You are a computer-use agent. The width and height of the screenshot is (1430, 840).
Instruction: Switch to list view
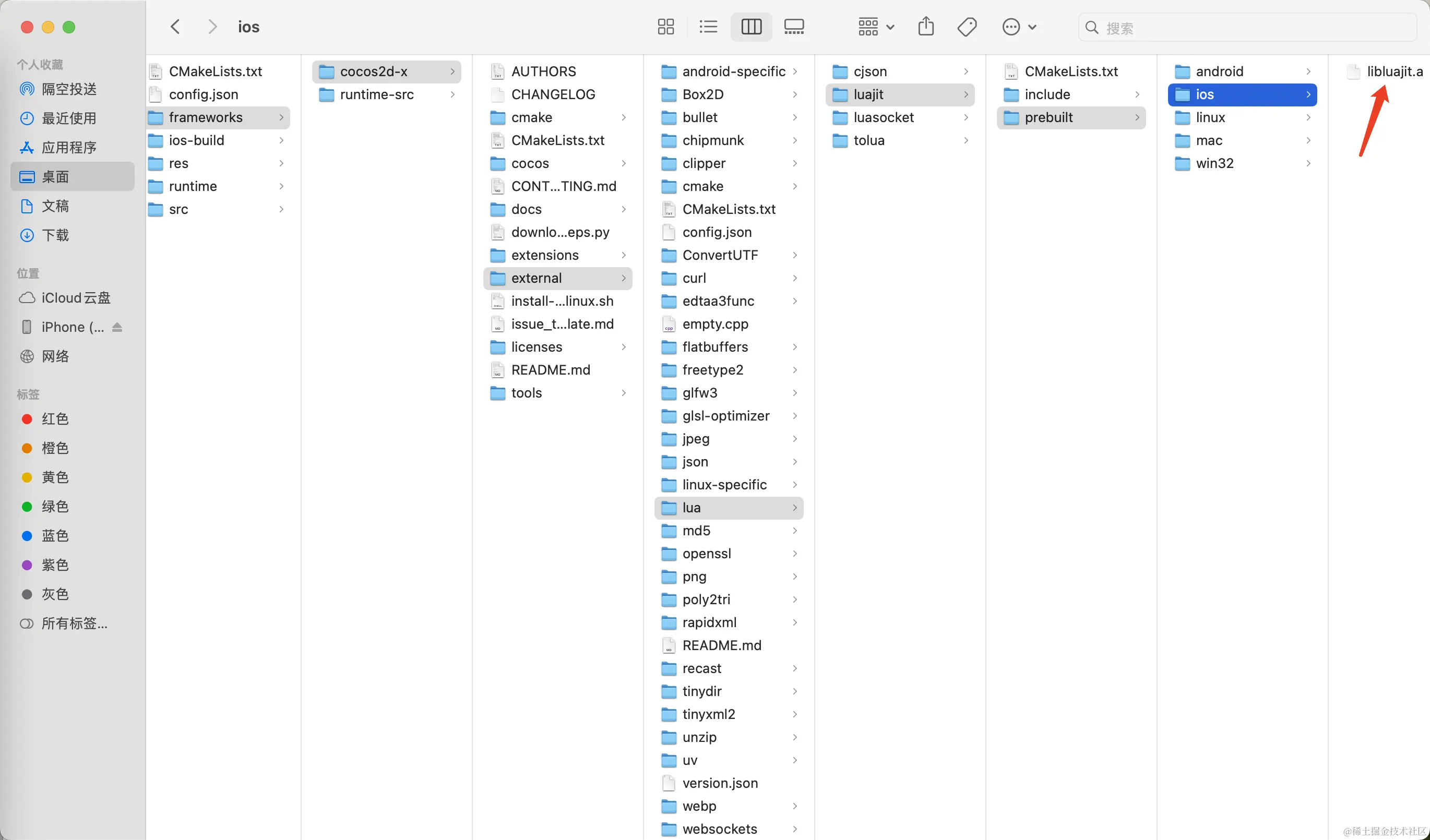click(708, 27)
